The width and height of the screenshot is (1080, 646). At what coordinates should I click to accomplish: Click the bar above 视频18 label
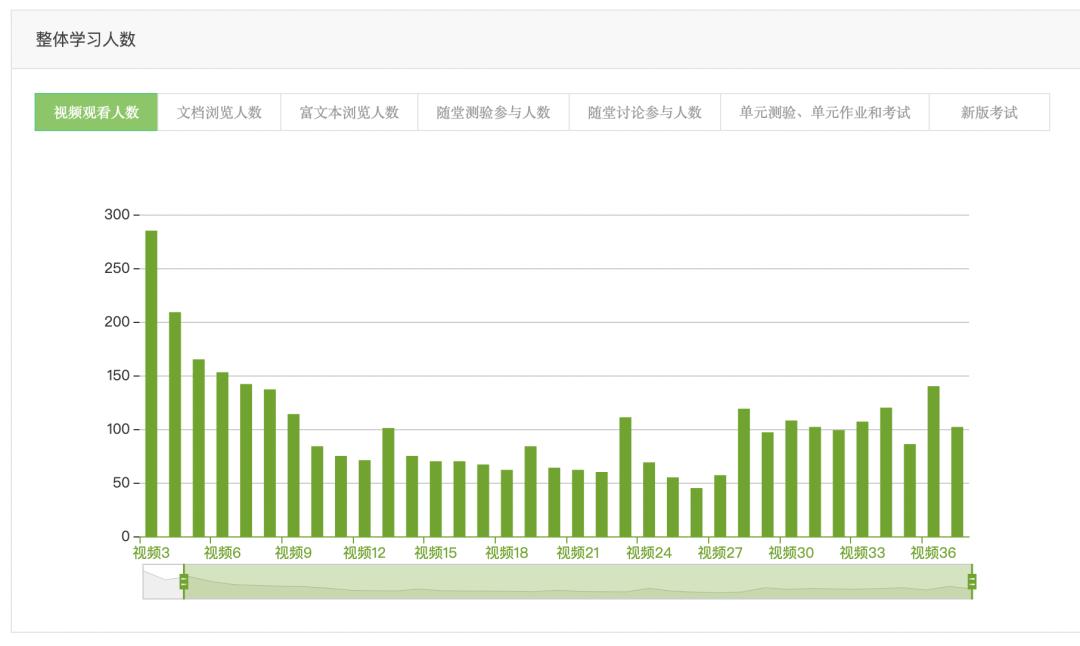[507, 503]
